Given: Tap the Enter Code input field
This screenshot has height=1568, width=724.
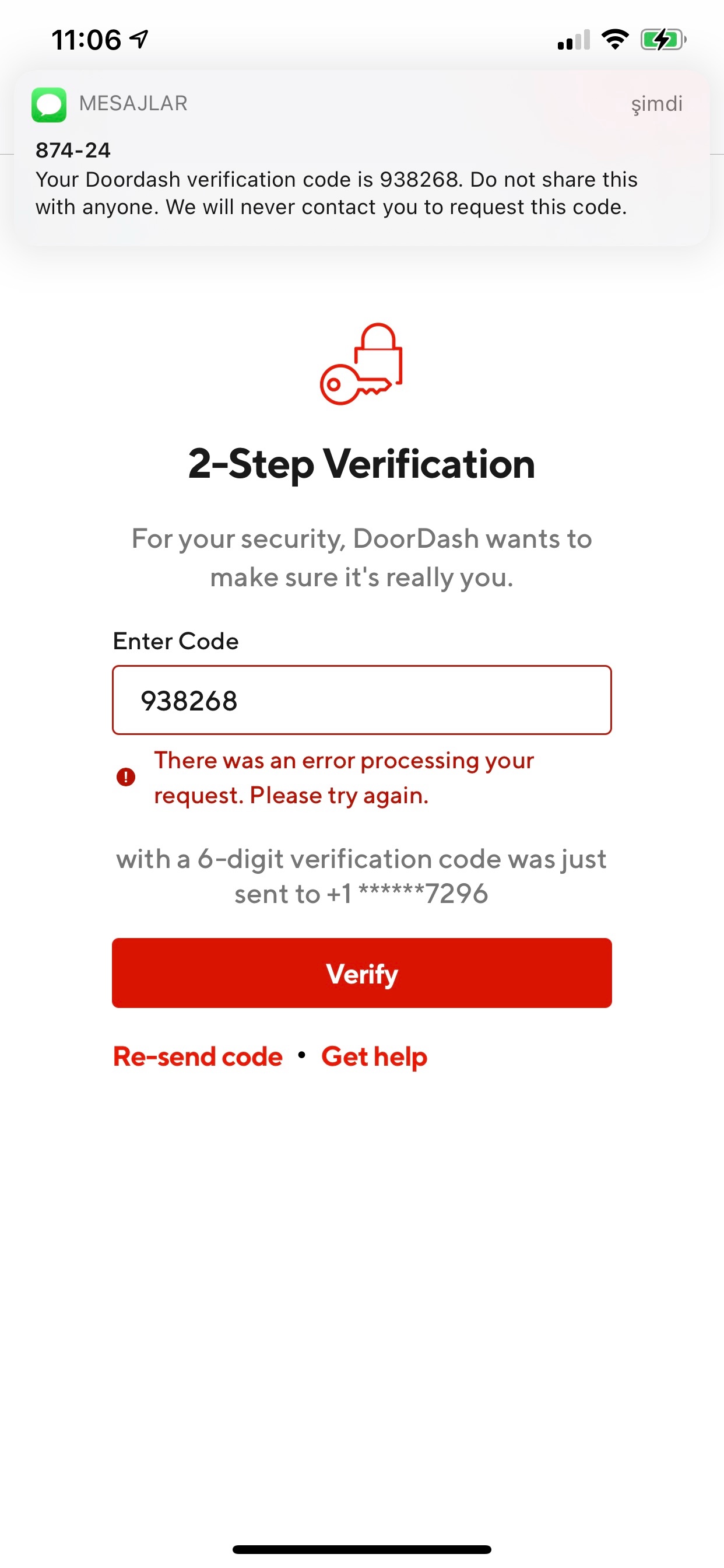Looking at the screenshot, I should click(x=361, y=700).
